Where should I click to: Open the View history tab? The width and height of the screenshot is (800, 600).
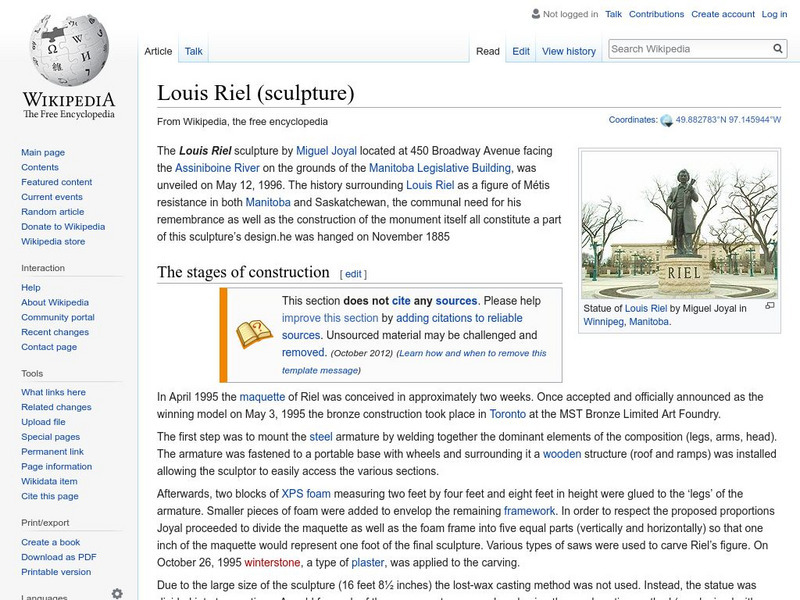tap(568, 50)
